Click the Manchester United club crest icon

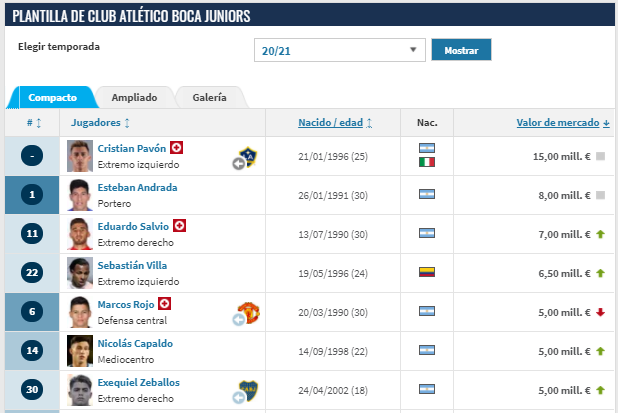[248, 313]
